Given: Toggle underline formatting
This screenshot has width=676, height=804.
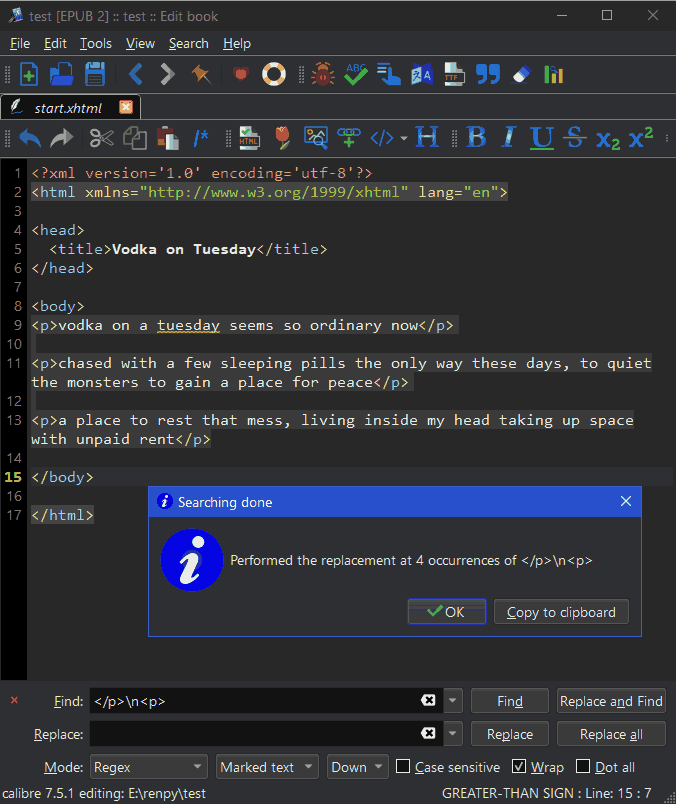Looking at the screenshot, I should tap(542, 138).
